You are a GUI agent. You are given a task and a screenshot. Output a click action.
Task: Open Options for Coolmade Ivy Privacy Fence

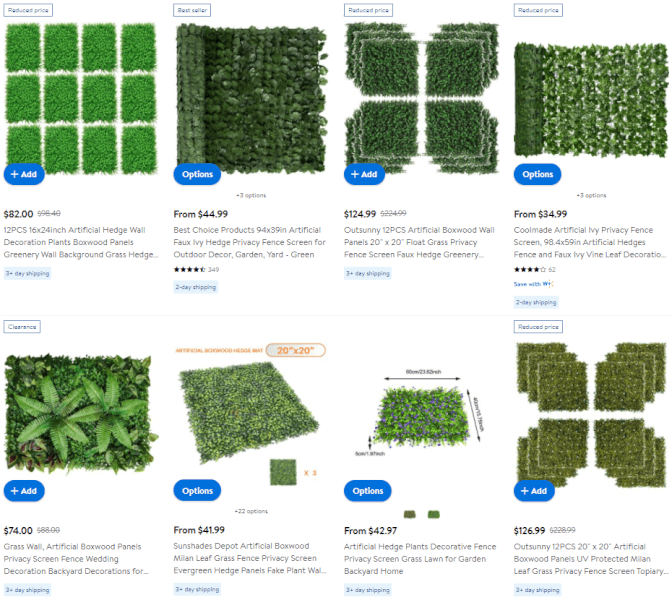(537, 174)
